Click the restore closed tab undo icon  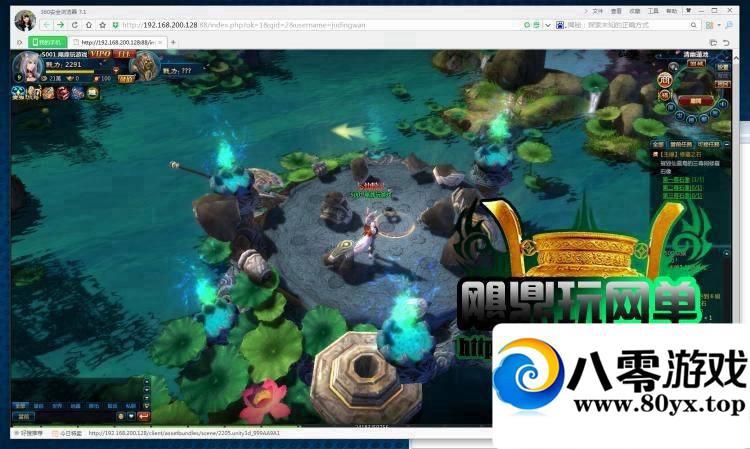click(726, 43)
